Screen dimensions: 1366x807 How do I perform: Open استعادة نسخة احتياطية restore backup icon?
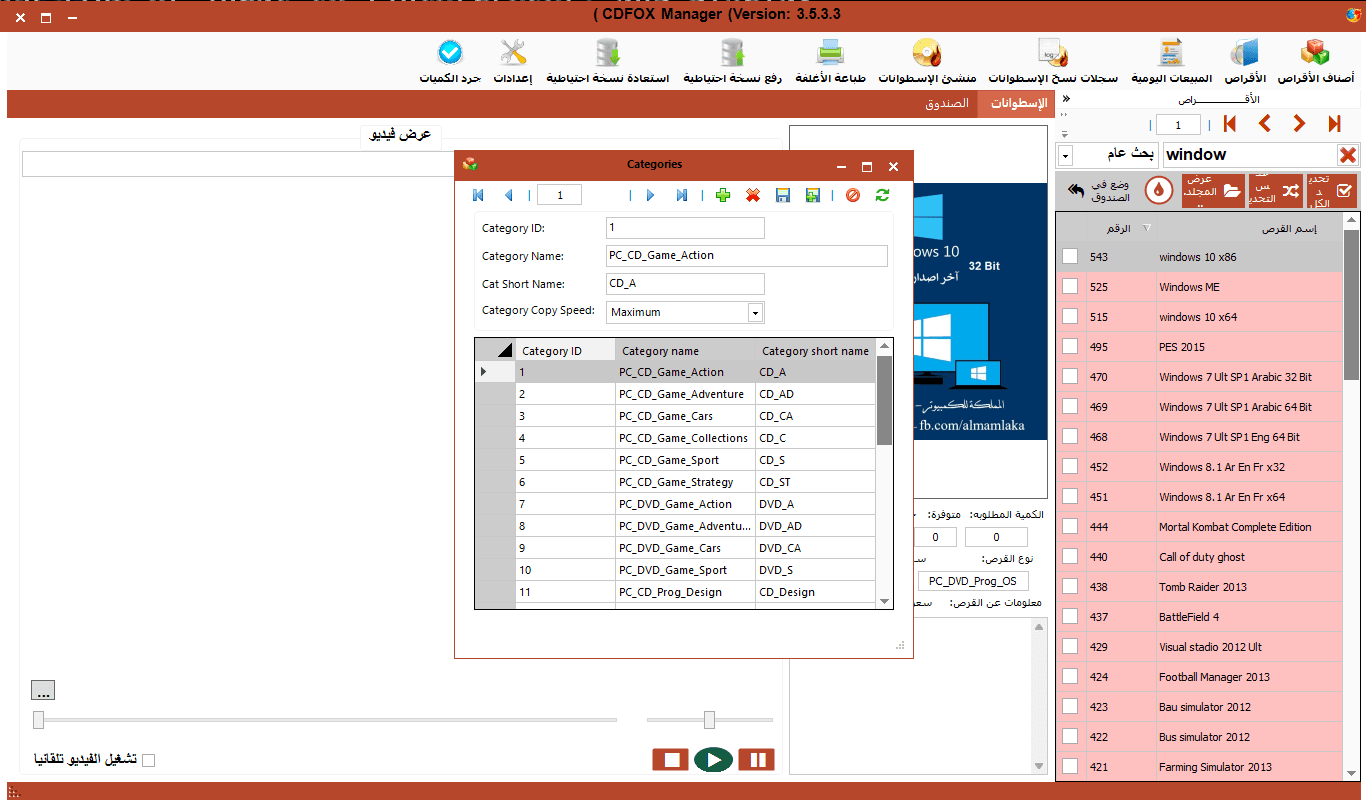pyautogui.click(x=608, y=62)
